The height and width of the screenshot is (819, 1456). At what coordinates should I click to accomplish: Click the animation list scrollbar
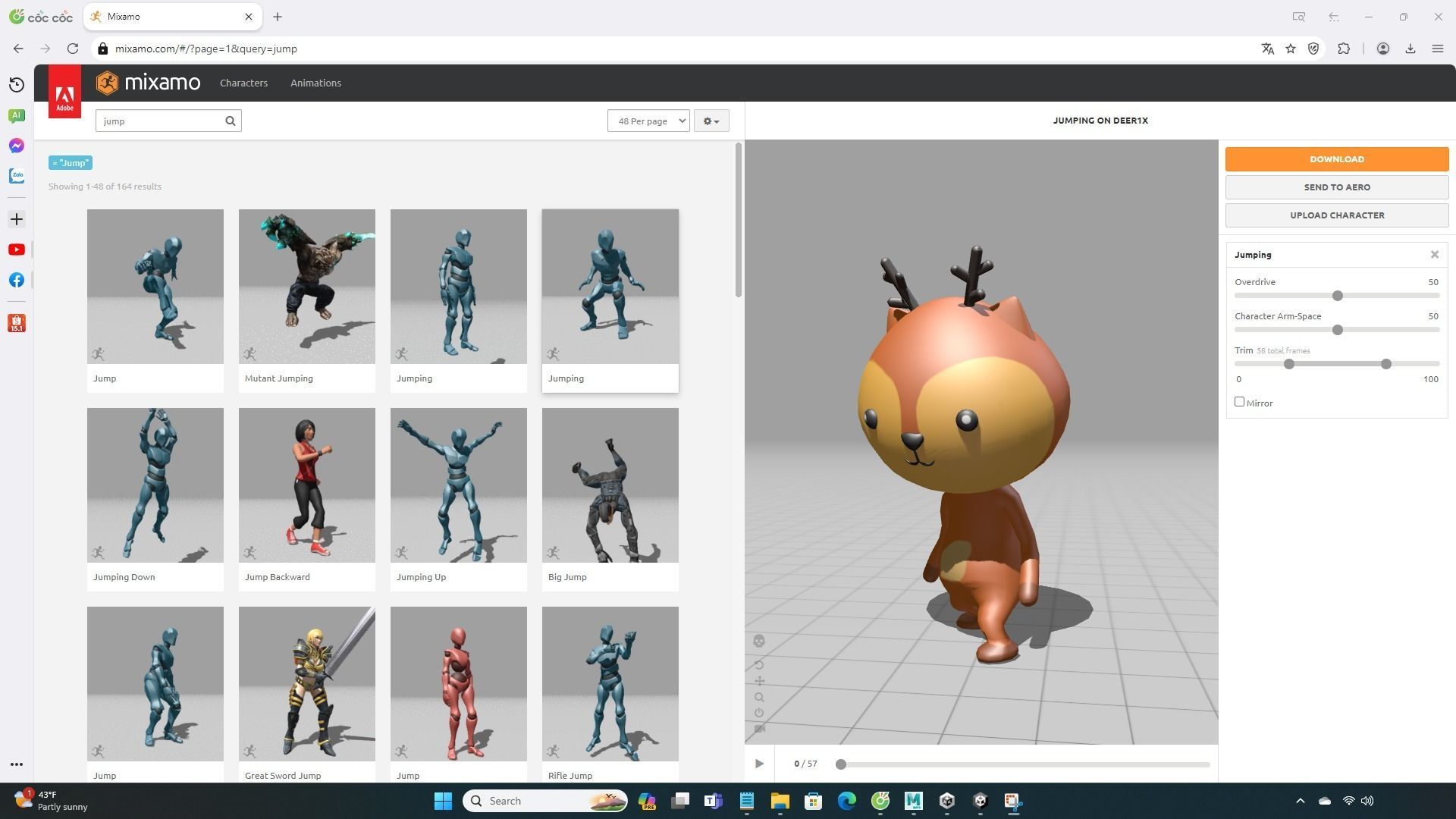[x=738, y=220]
